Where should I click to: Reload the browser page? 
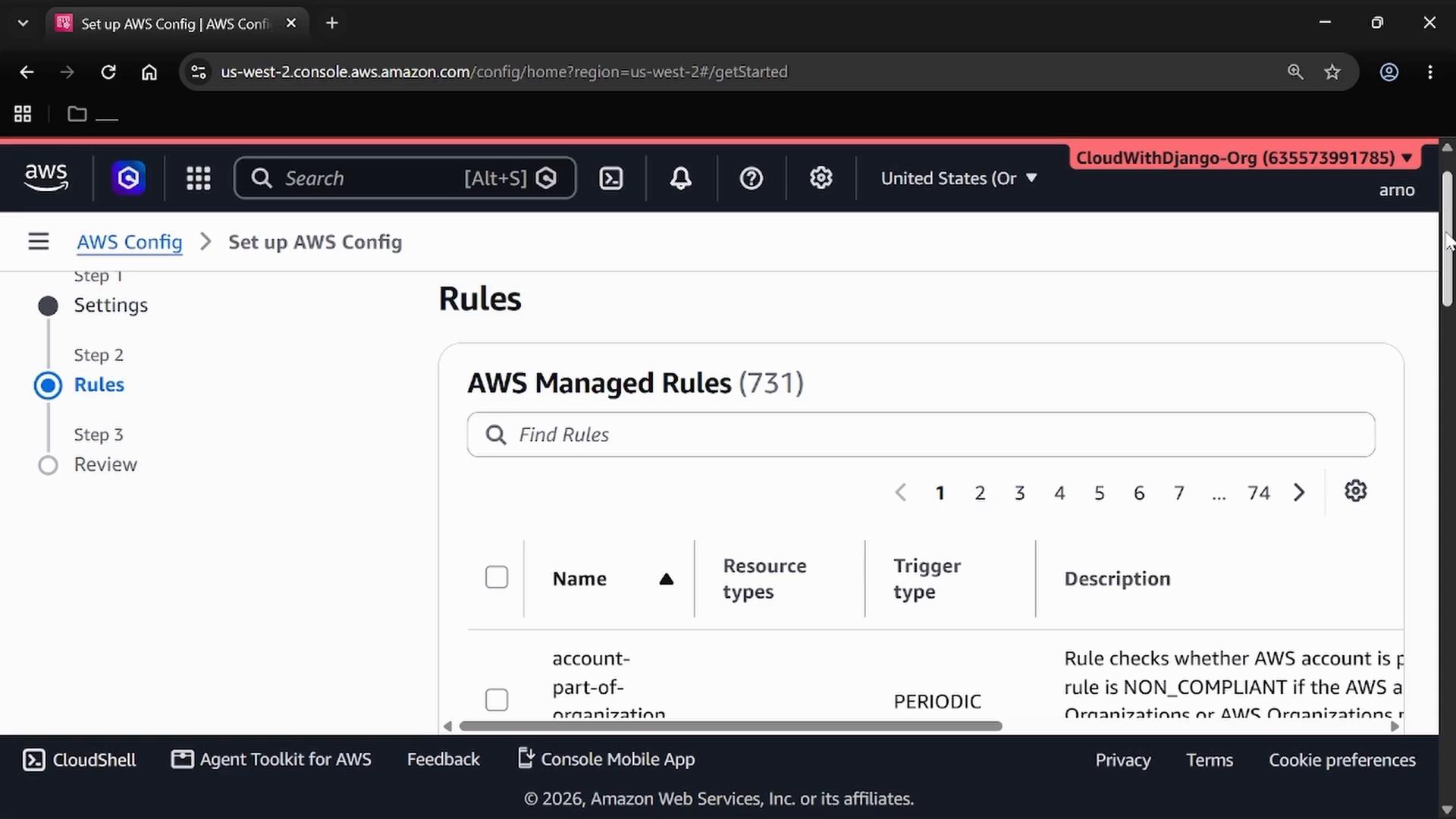click(108, 72)
